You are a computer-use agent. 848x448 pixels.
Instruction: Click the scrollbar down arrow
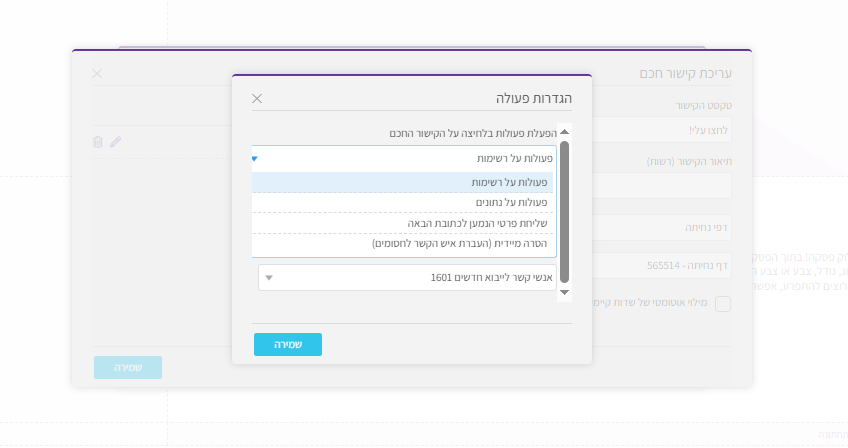coord(564,293)
